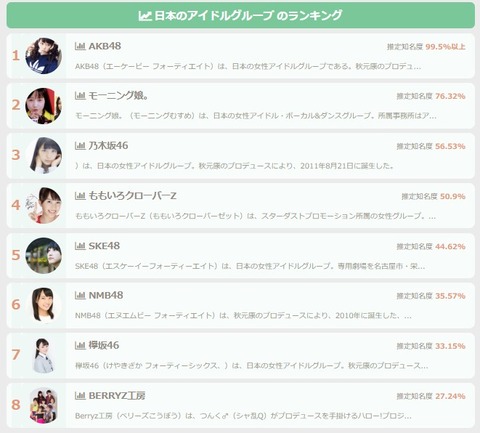Open the 乃木坂46 group title link

(x=108, y=146)
